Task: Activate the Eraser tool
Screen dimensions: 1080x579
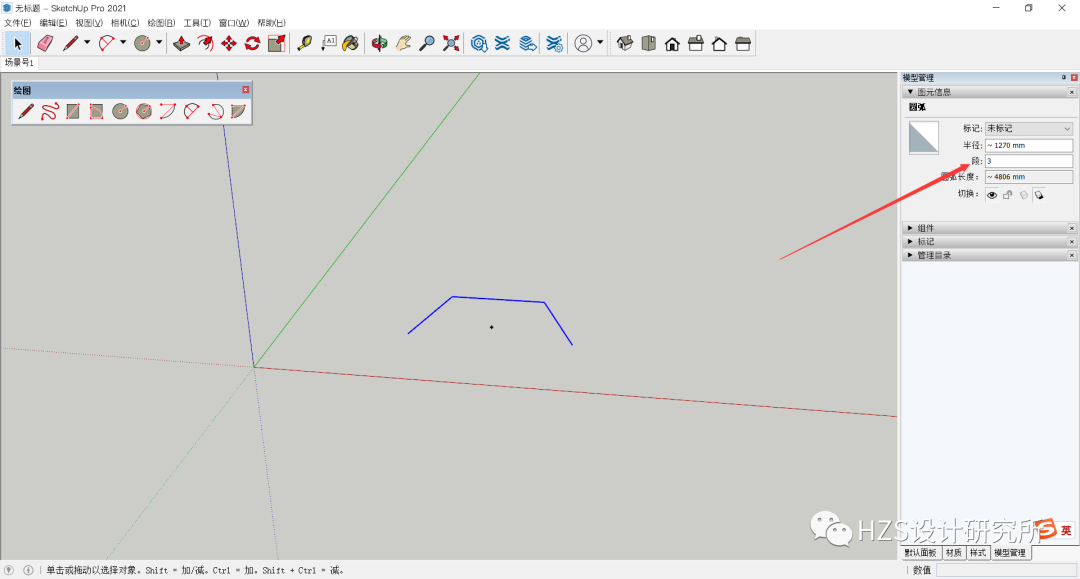Action: tap(45, 43)
